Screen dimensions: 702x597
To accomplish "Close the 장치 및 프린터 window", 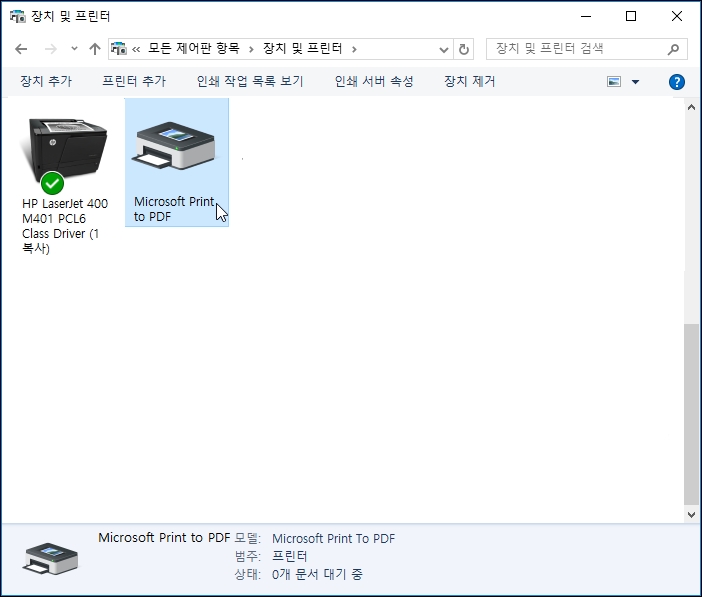I will 676,16.
